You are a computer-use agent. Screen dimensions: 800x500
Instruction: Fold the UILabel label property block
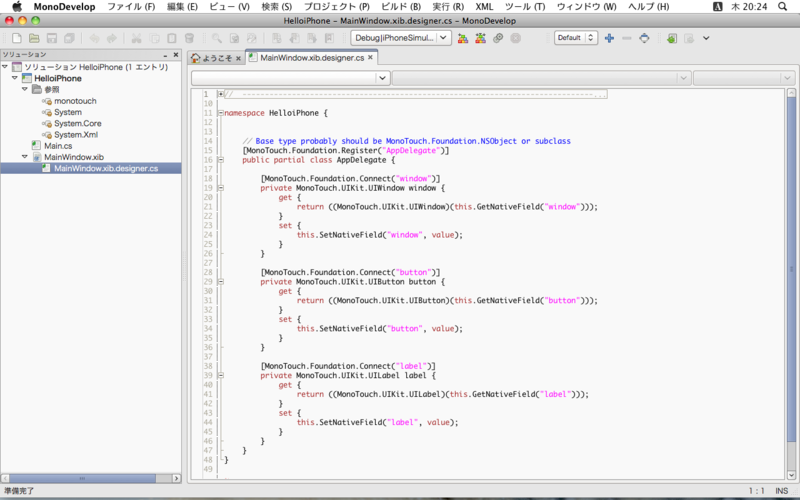pos(220,376)
